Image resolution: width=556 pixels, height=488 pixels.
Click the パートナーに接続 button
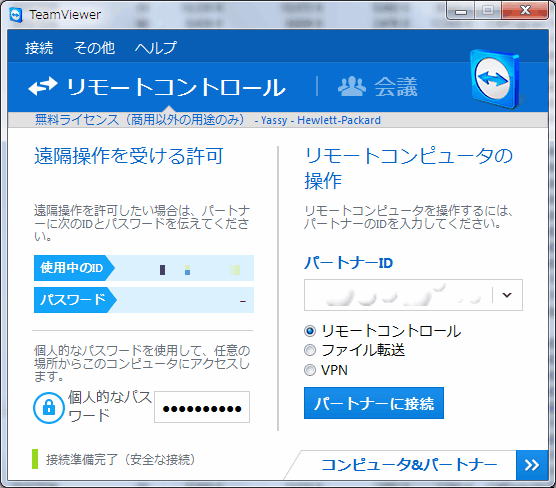click(x=374, y=403)
